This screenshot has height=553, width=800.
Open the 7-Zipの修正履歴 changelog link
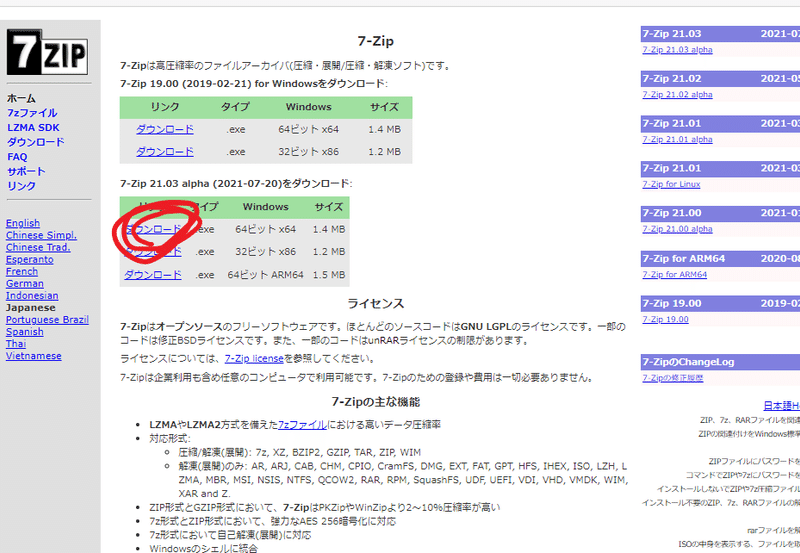pos(672,378)
